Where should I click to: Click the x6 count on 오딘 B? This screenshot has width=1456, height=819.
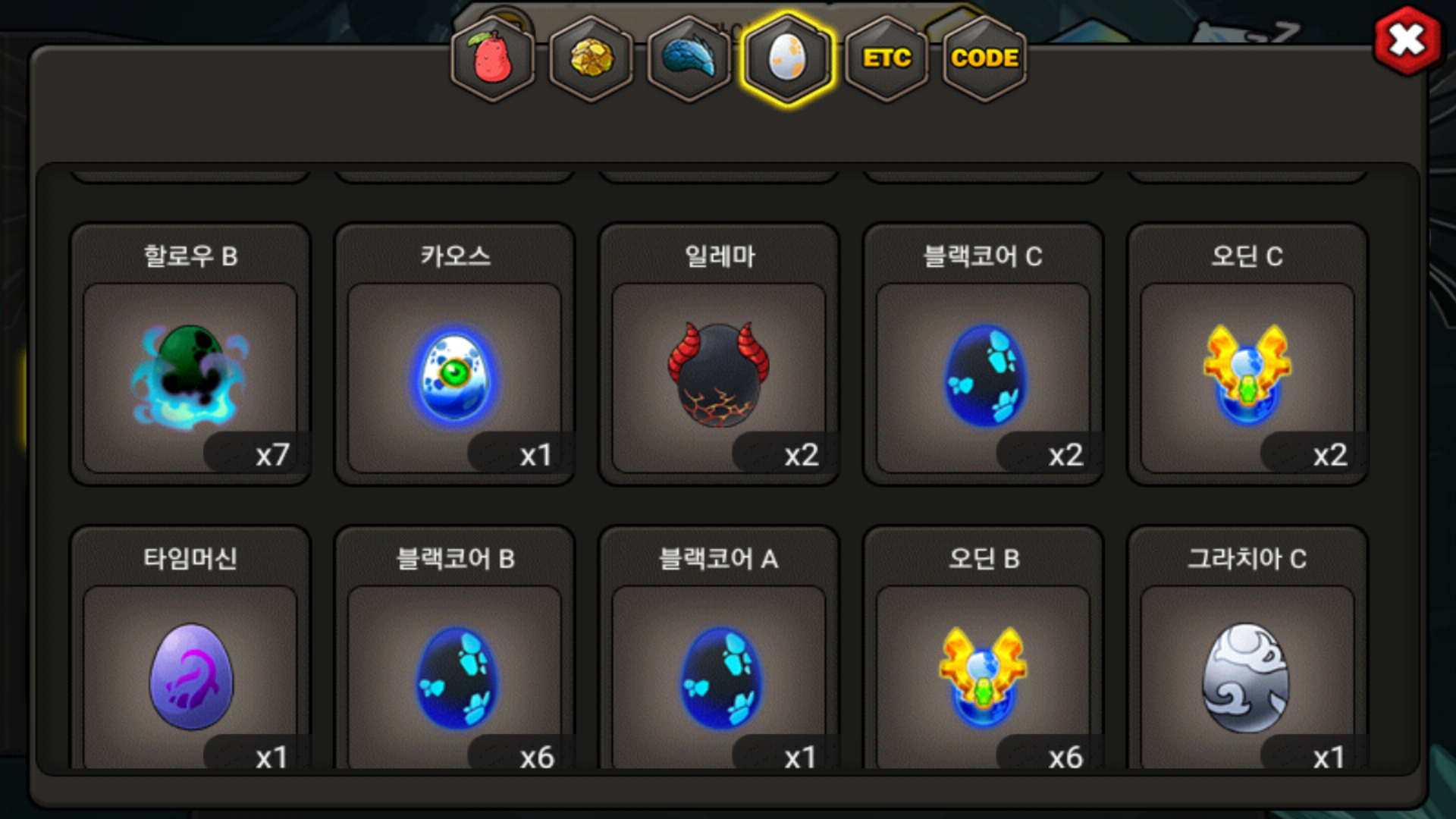pyautogui.click(x=1065, y=758)
